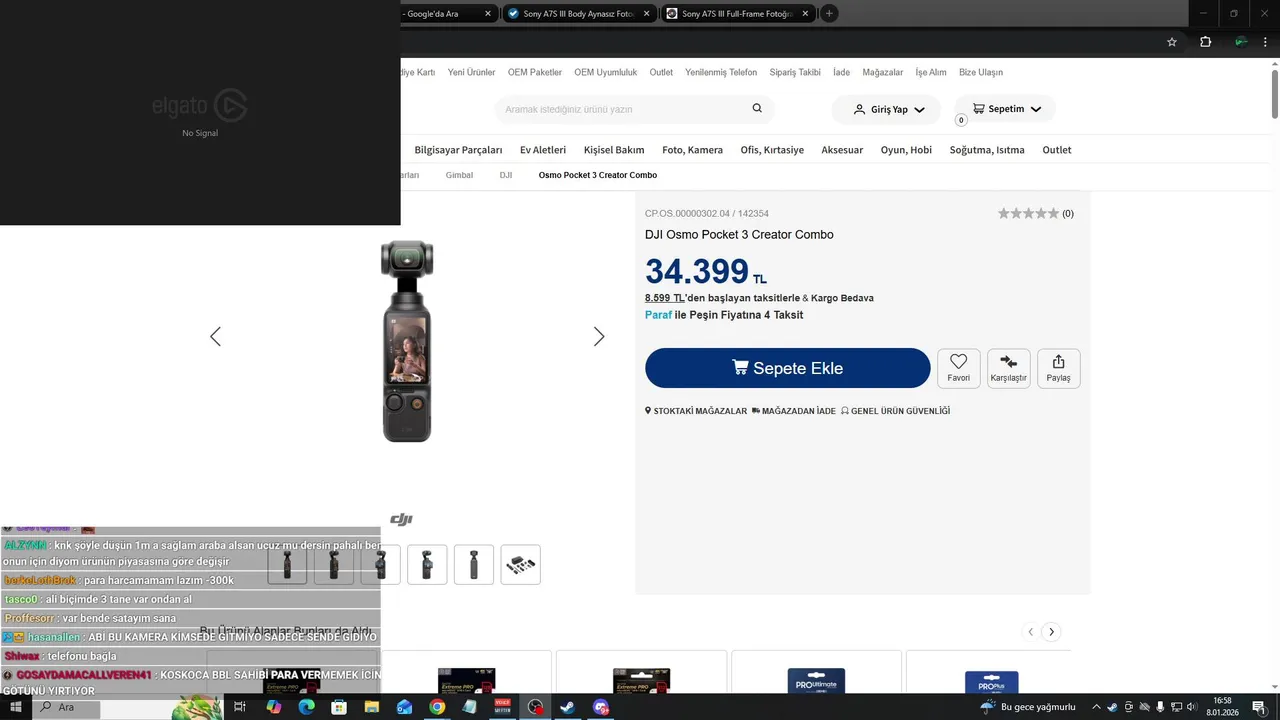Open Windows Start menu
This screenshot has width=1280, height=720.
(x=16, y=707)
